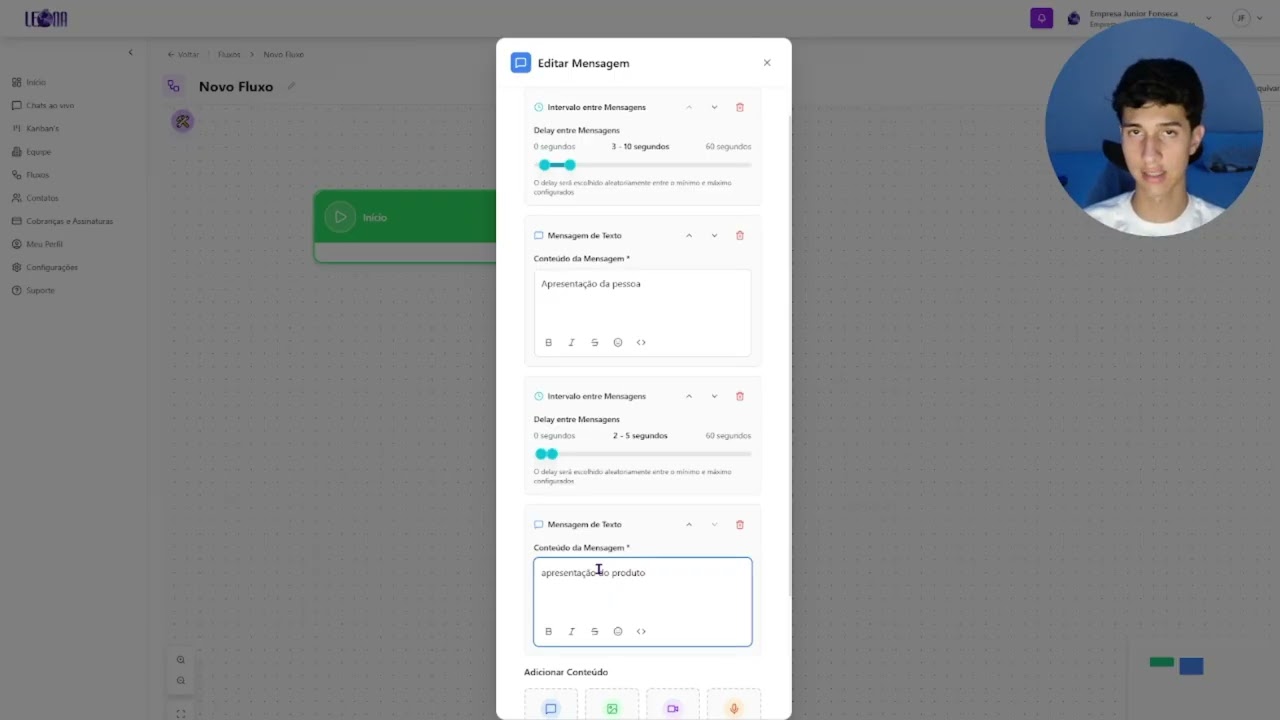Open emoji picker in 'Apresentação da pessoa' editor
Screen dimensions: 1280x720
(x=618, y=342)
